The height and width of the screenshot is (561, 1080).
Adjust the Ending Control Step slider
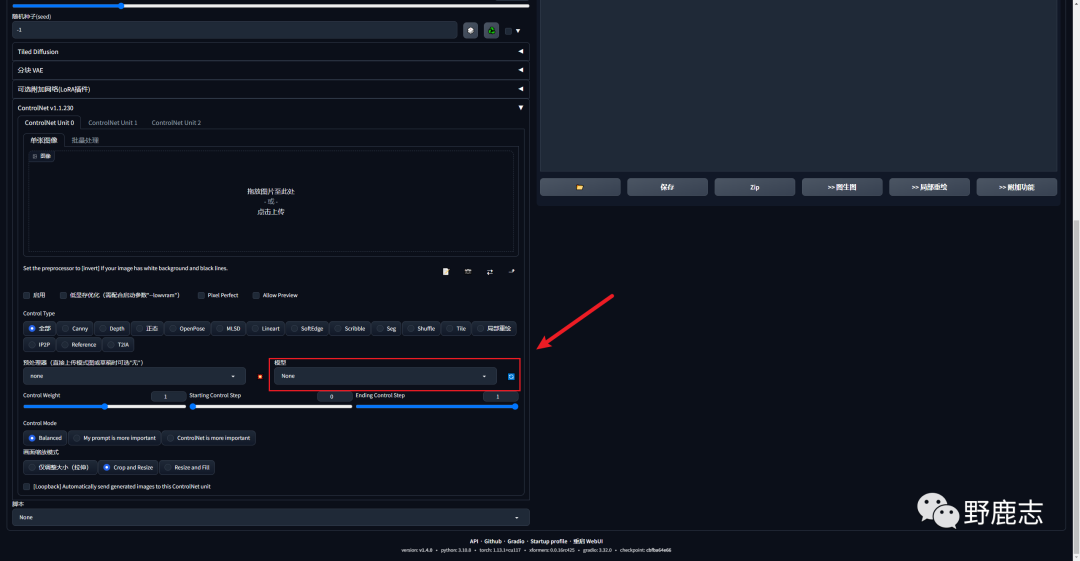(437, 407)
